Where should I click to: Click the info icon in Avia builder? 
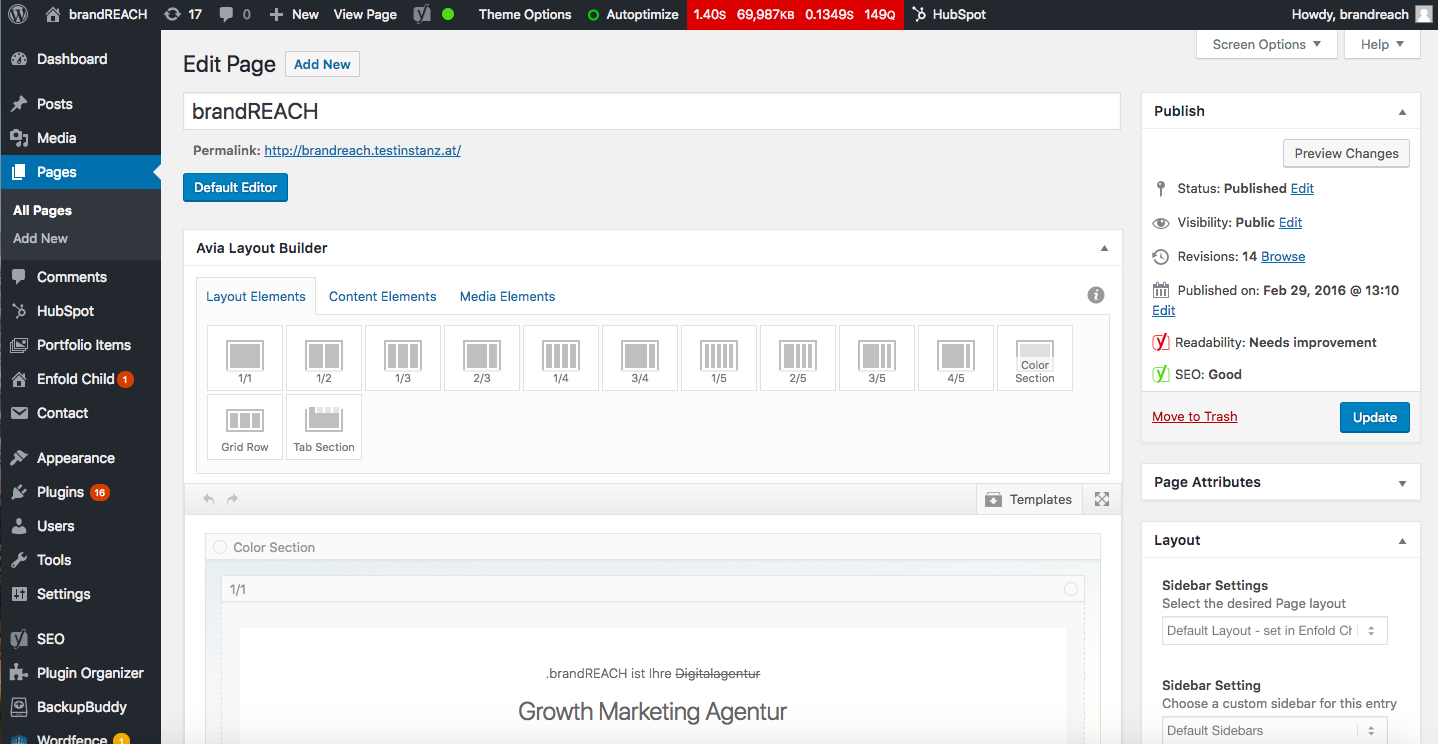click(1096, 295)
